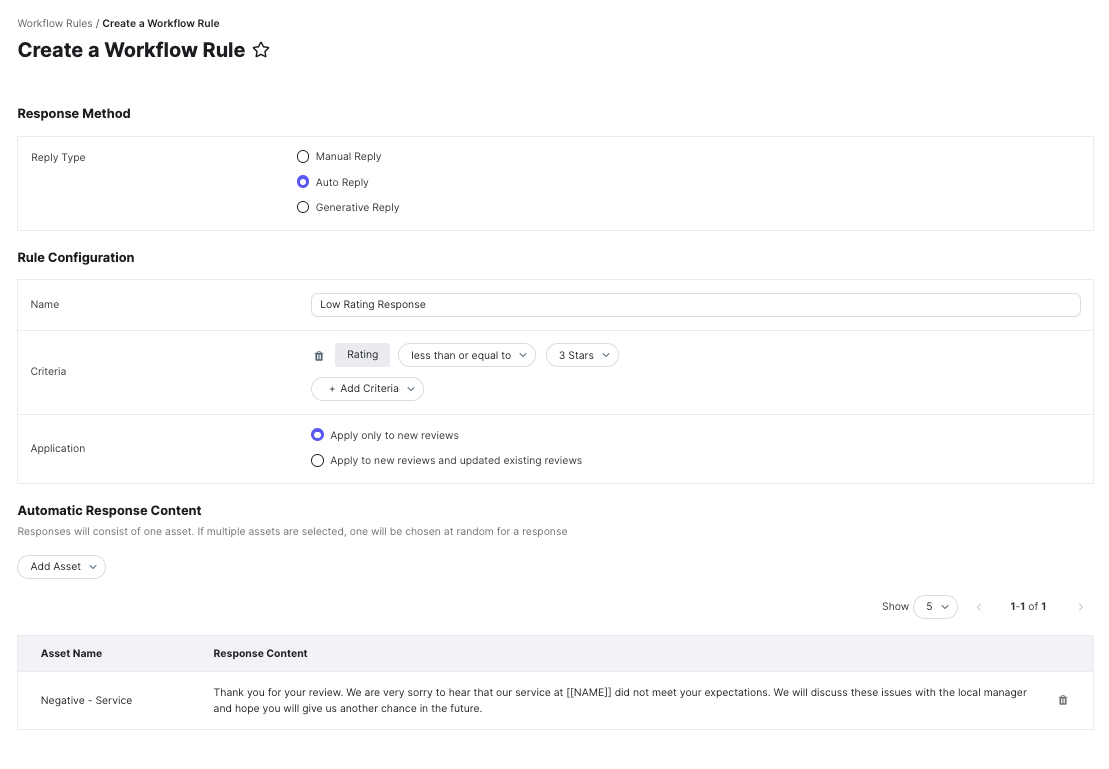The height and width of the screenshot is (769, 1109).
Task: Delete the Negative - Service asset row
Action: [x=1062, y=700]
